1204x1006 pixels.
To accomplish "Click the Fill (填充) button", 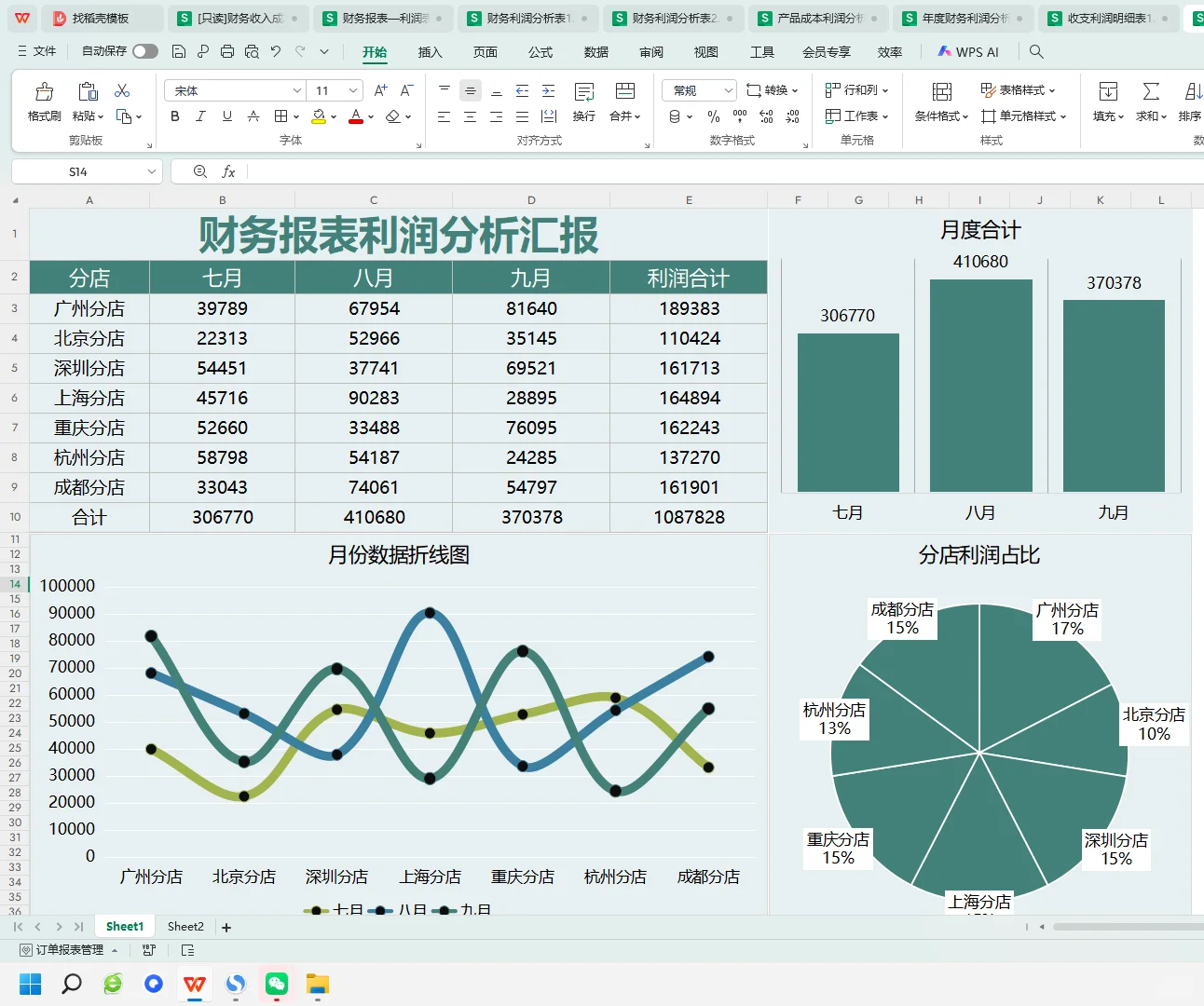I will pos(1108,102).
